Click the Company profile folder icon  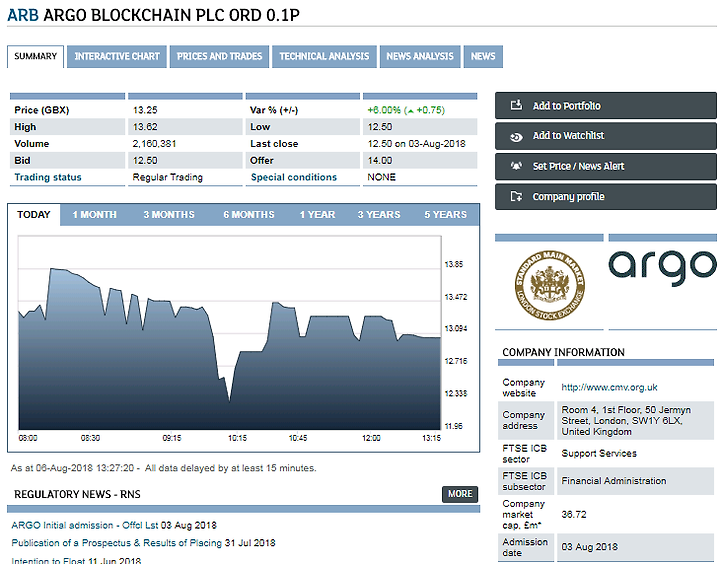pos(516,197)
